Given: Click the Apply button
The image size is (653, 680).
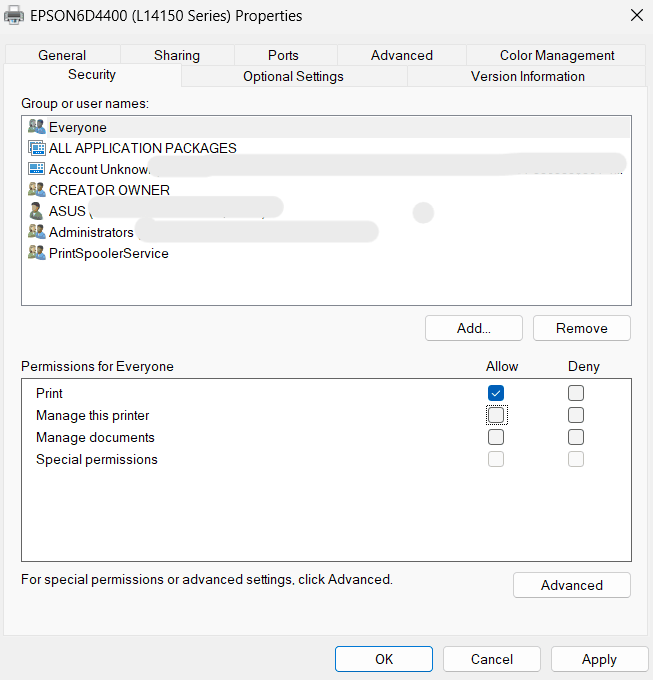Looking at the screenshot, I should pyautogui.click(x=599, y=659).
